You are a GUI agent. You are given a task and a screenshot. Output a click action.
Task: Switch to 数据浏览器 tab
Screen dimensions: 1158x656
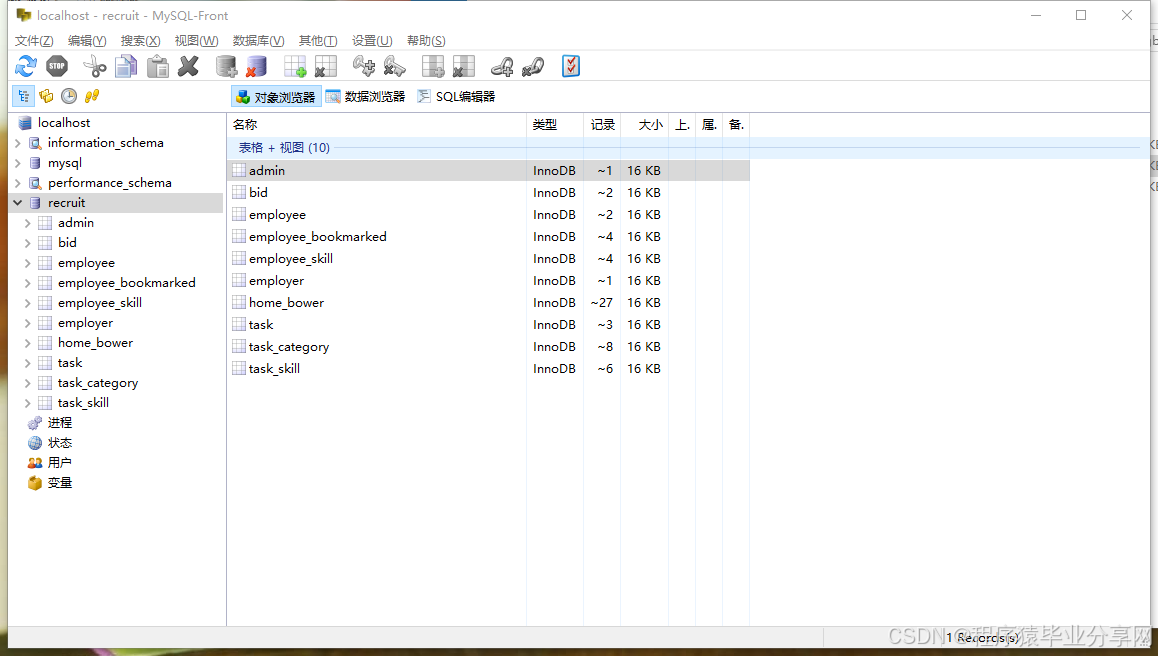366,97
